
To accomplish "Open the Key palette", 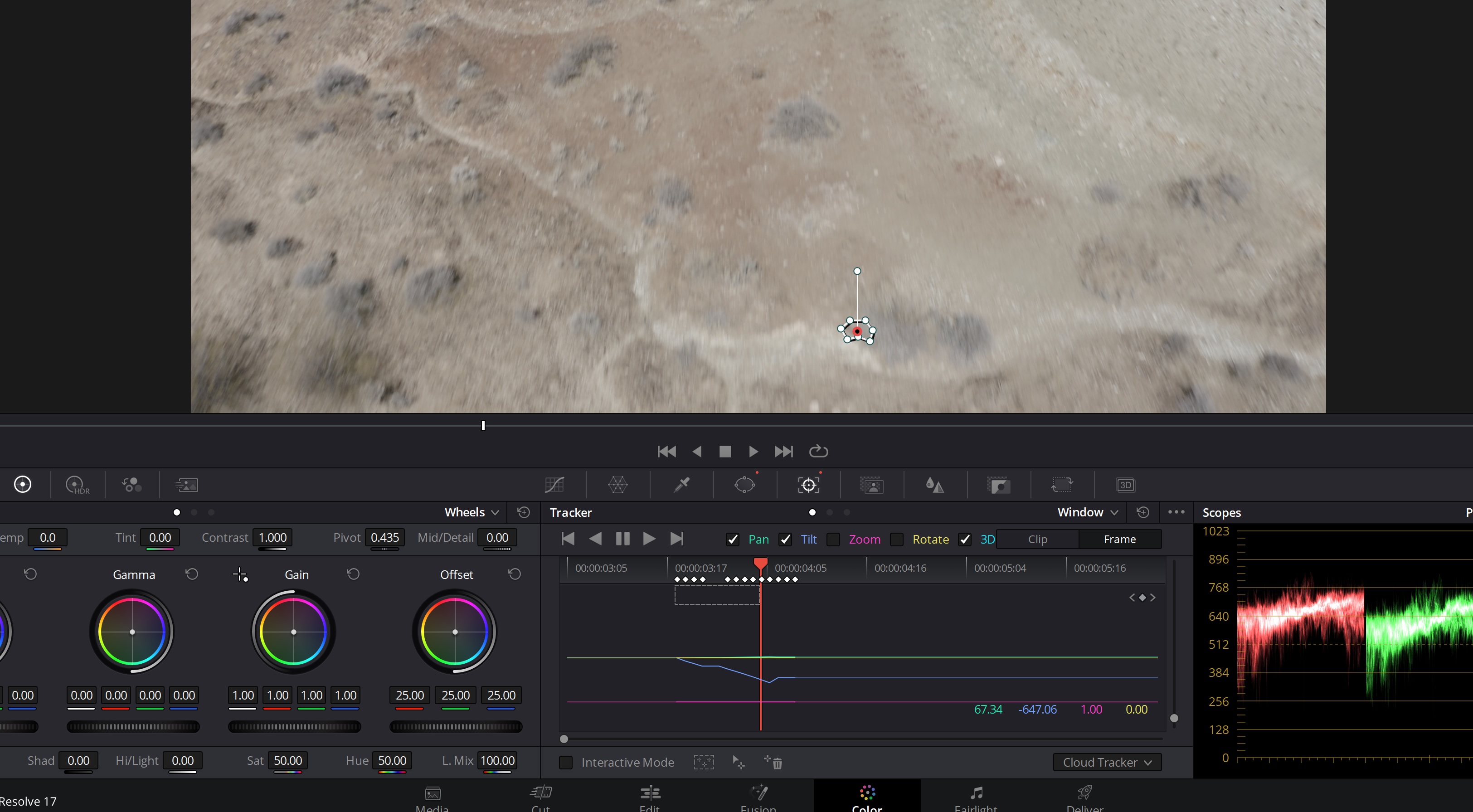I will 998,485.
